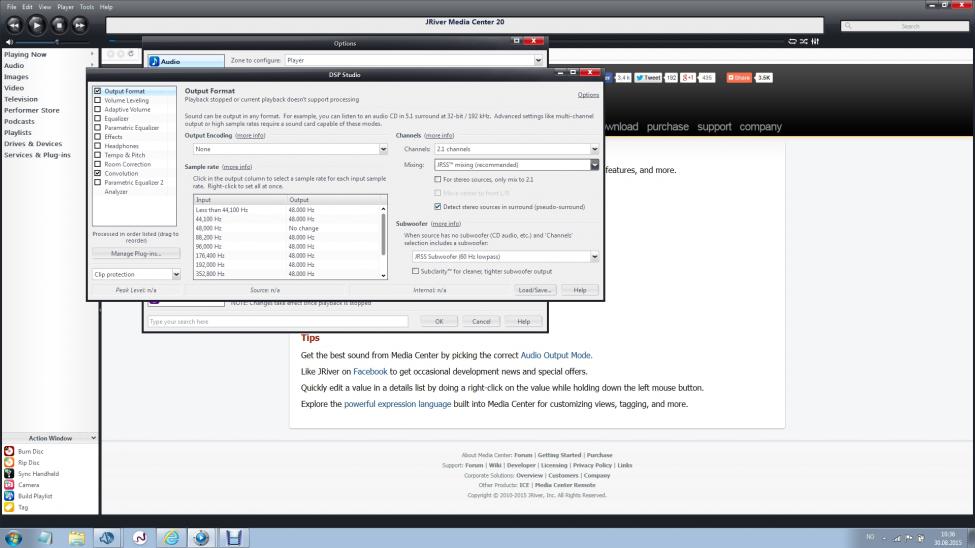Image resolution: width=975 pixels, height=548 pixels.
Task: Uncheck 'Detect stereo sources in surround'
Action: (x=438, y=207)
